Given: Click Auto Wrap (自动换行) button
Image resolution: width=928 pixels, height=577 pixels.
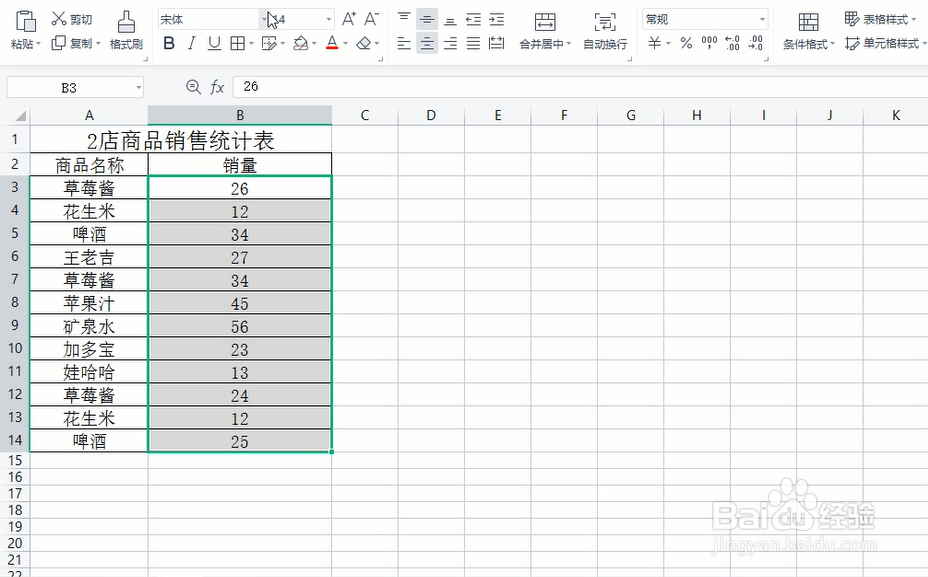Looking at the screenshot, I should click(x=605, y=31).
